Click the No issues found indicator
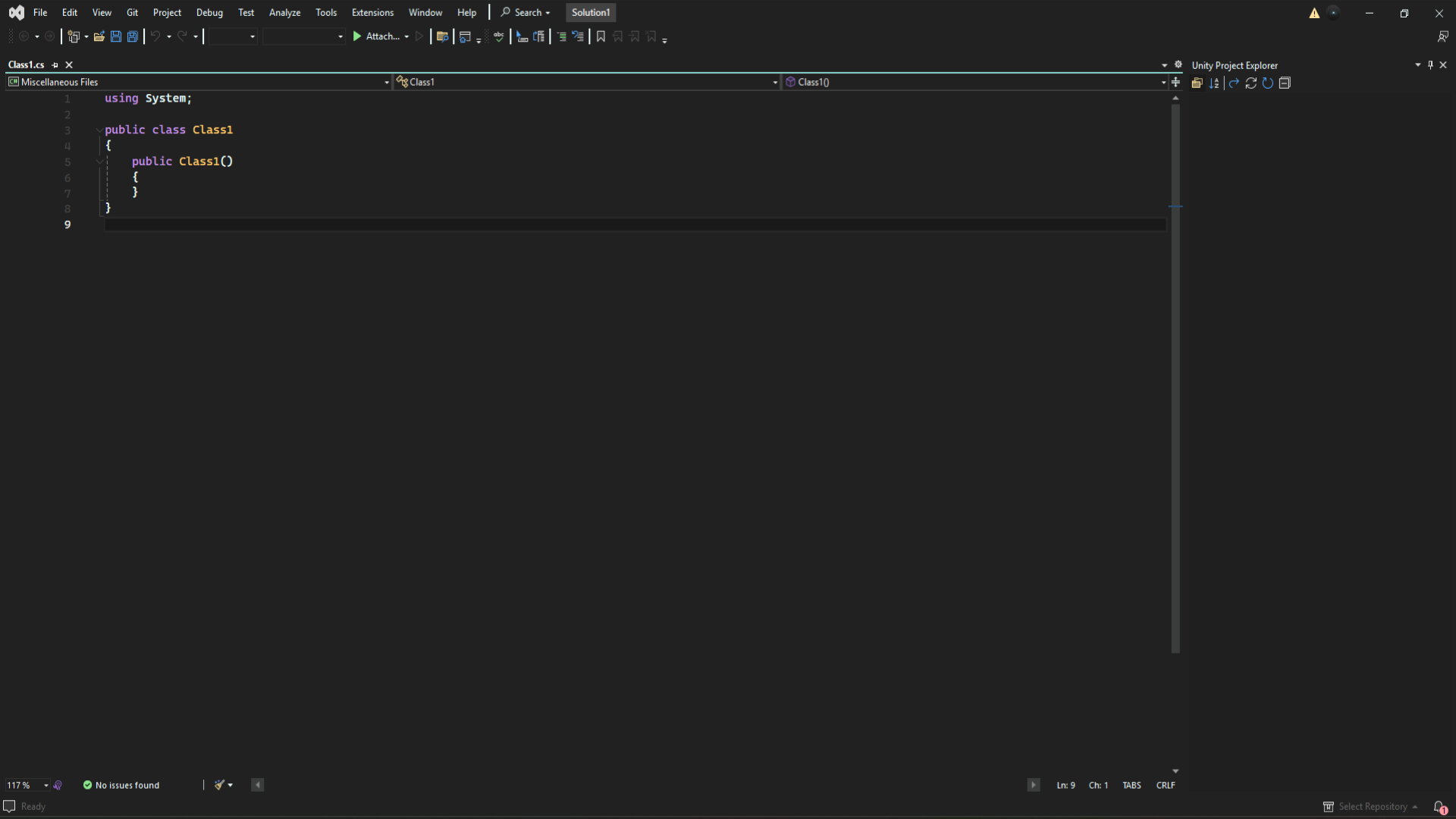The width and height of the screenshot is (1456, 819). pos(121,785)
